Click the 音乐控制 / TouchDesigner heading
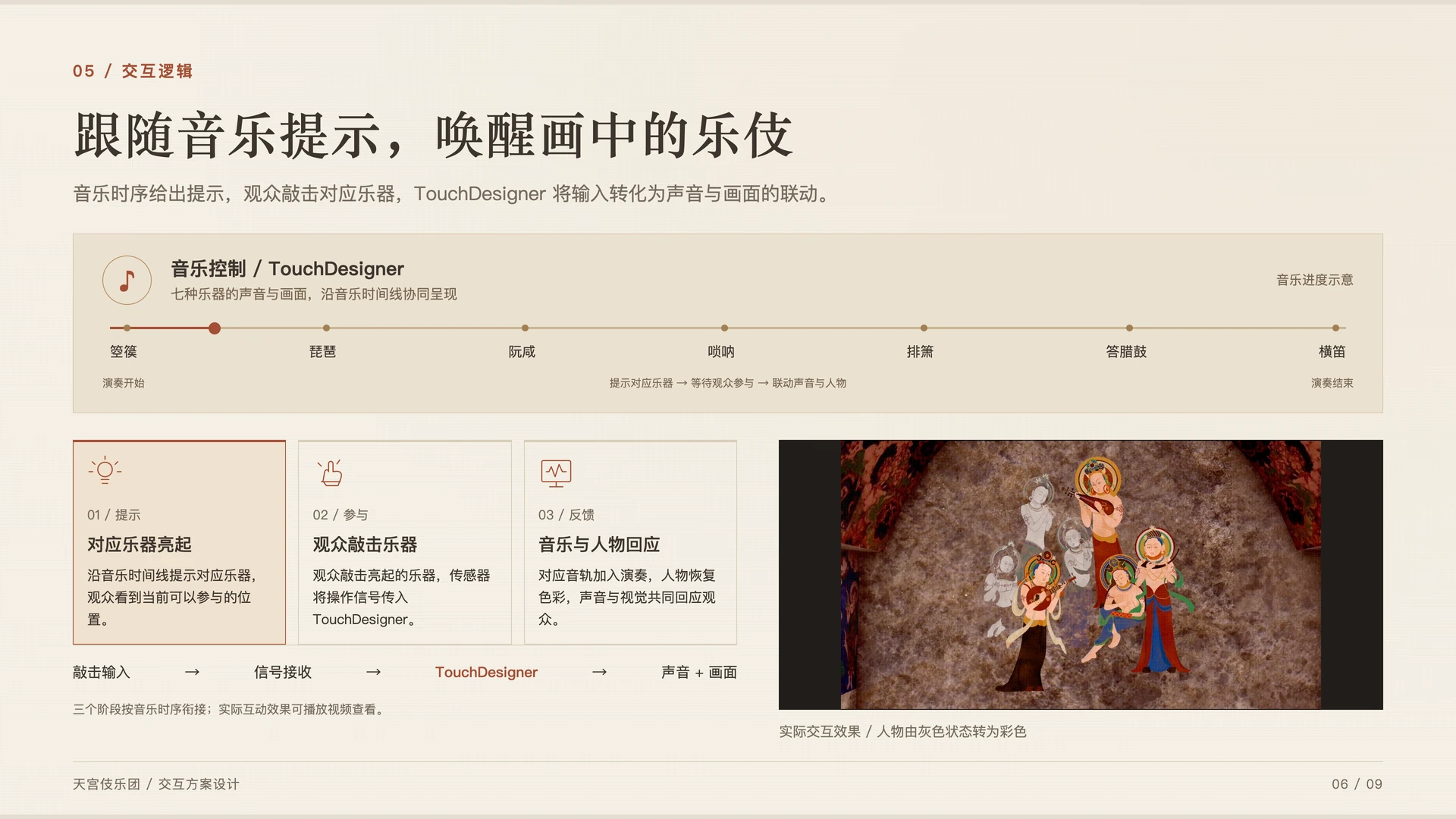The image size is (1456, 819). [x=287, y=268]
